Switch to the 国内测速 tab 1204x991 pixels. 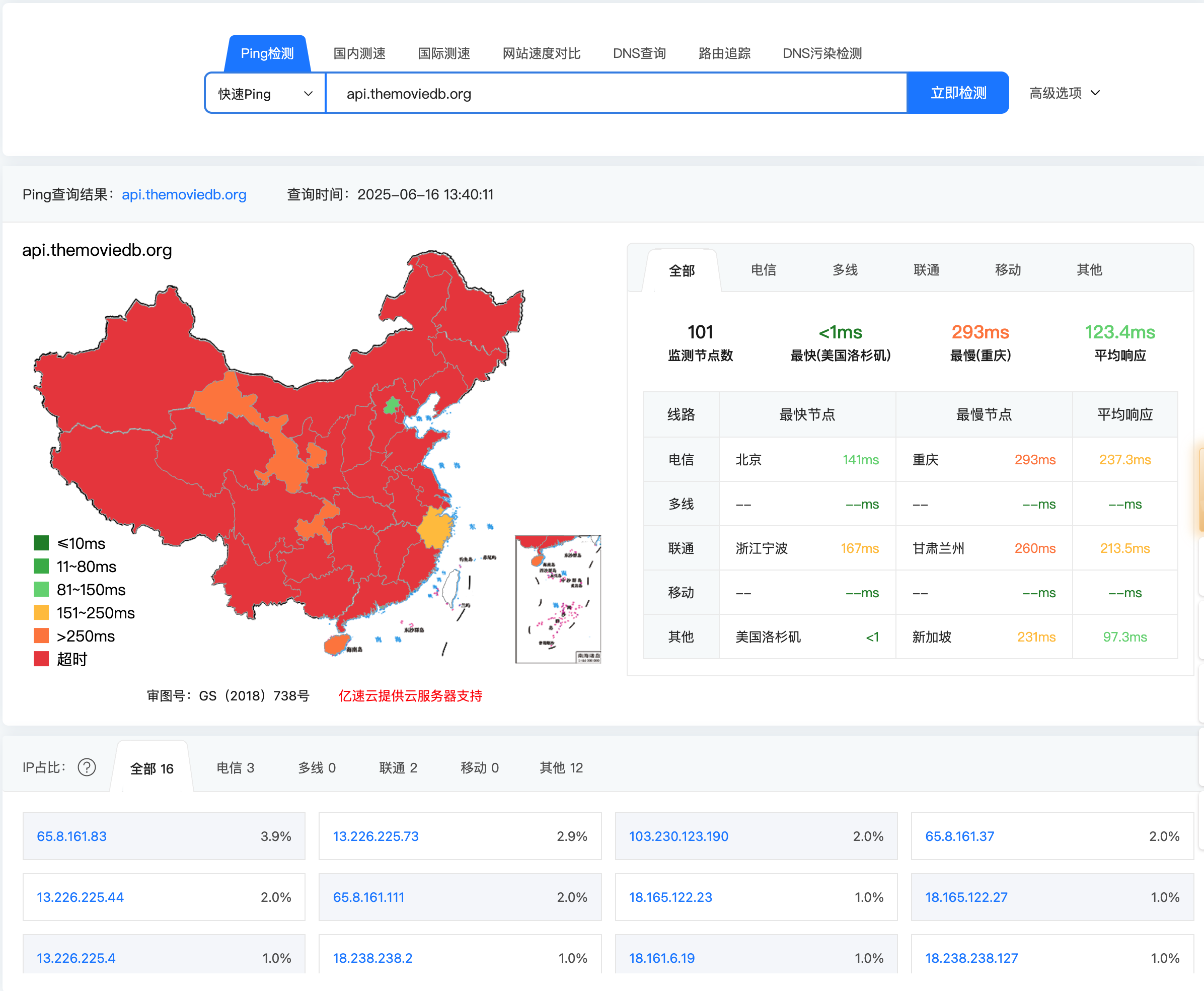pyautogui.click(x=359, y=54)
